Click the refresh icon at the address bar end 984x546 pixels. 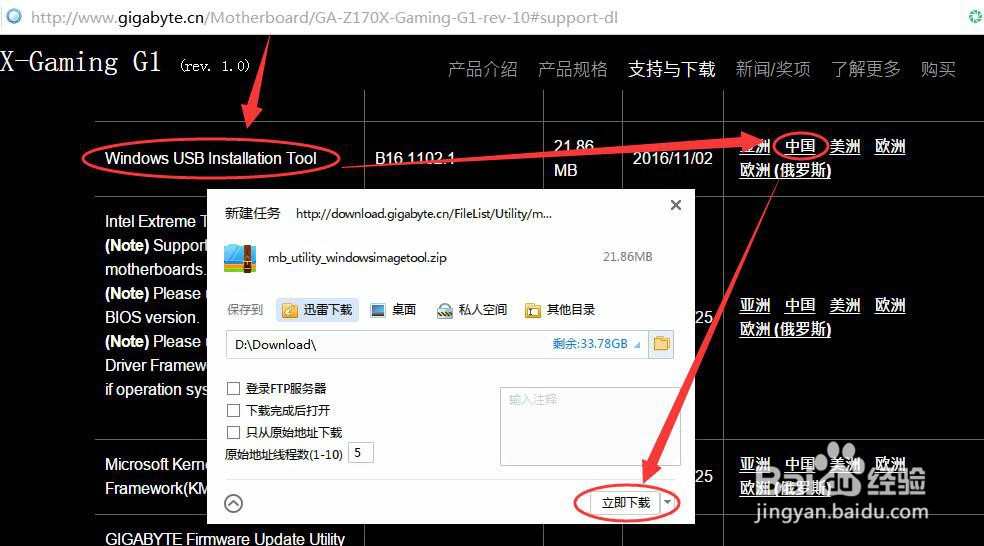coord(976,16)
